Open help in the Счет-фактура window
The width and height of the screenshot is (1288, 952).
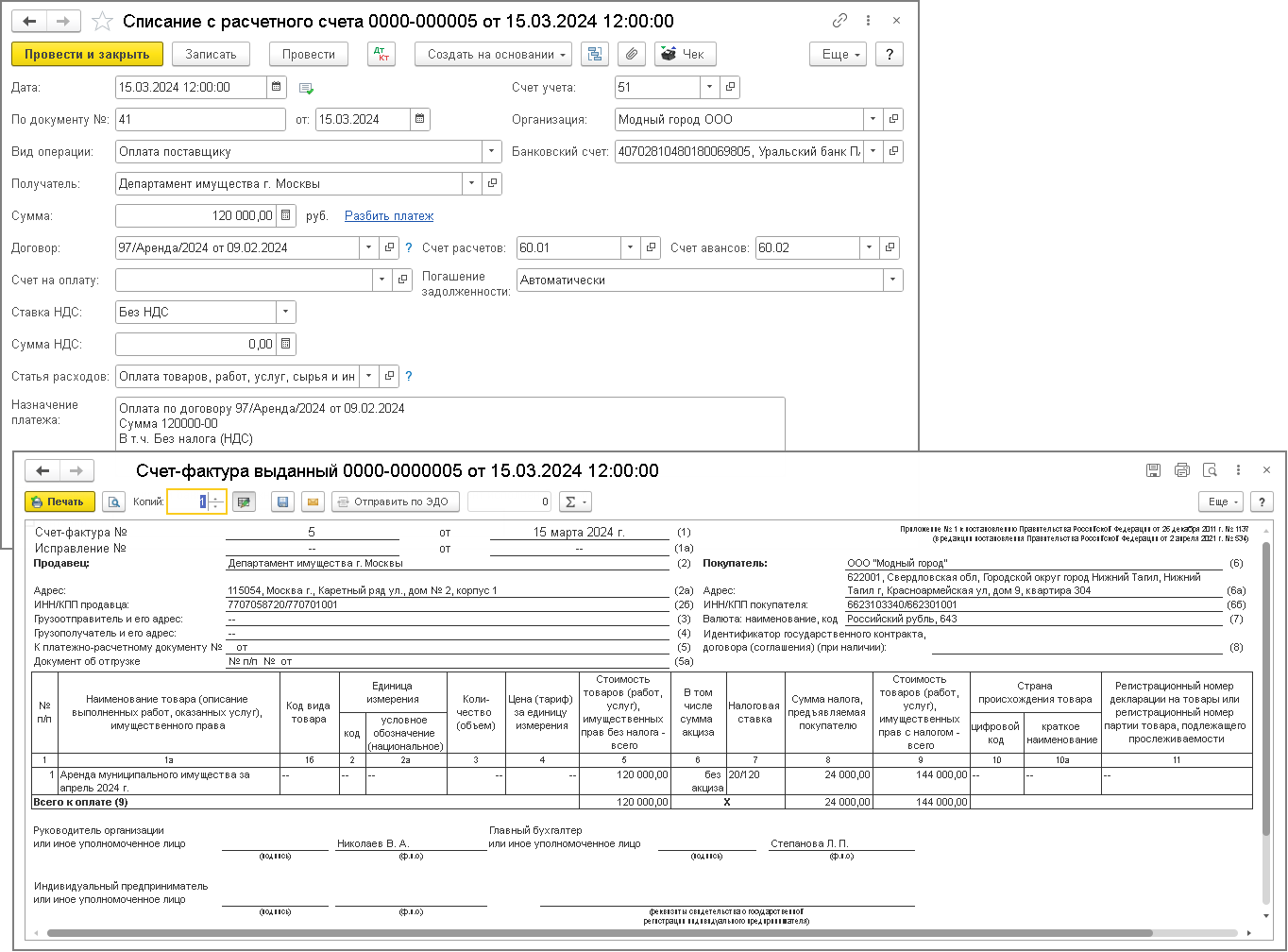pos(1261,502)
